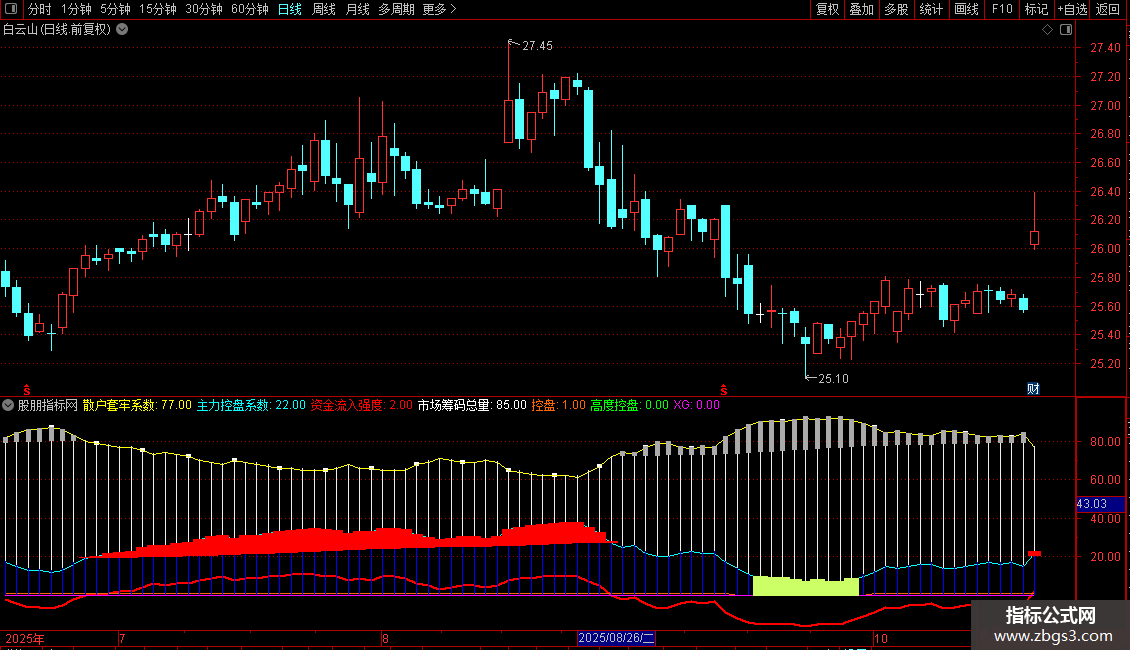
Task: Click the 返回 back button
Action: [x=1108, y=9]
